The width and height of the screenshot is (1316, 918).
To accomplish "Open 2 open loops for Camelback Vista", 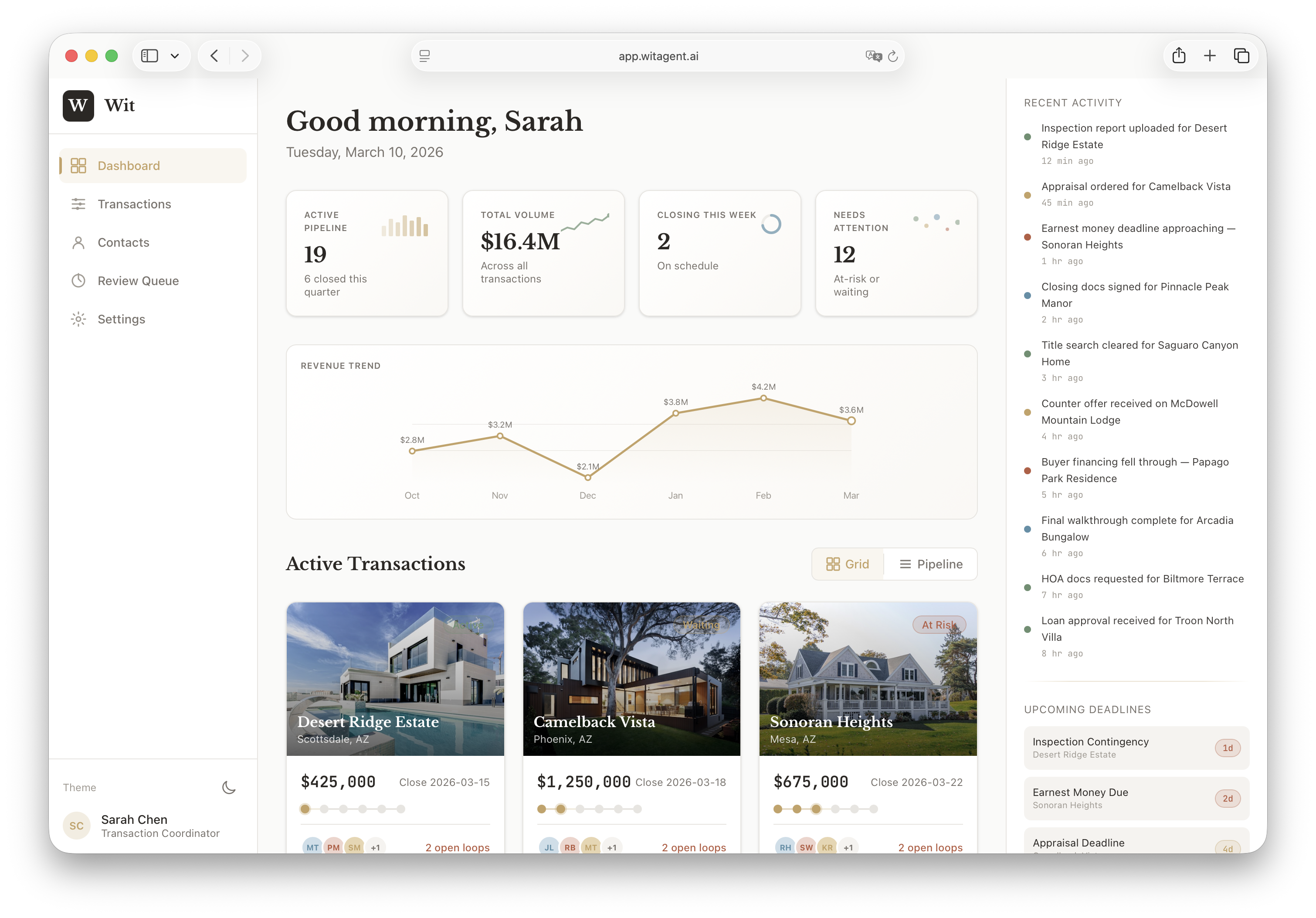I will (x=694, y=847).
